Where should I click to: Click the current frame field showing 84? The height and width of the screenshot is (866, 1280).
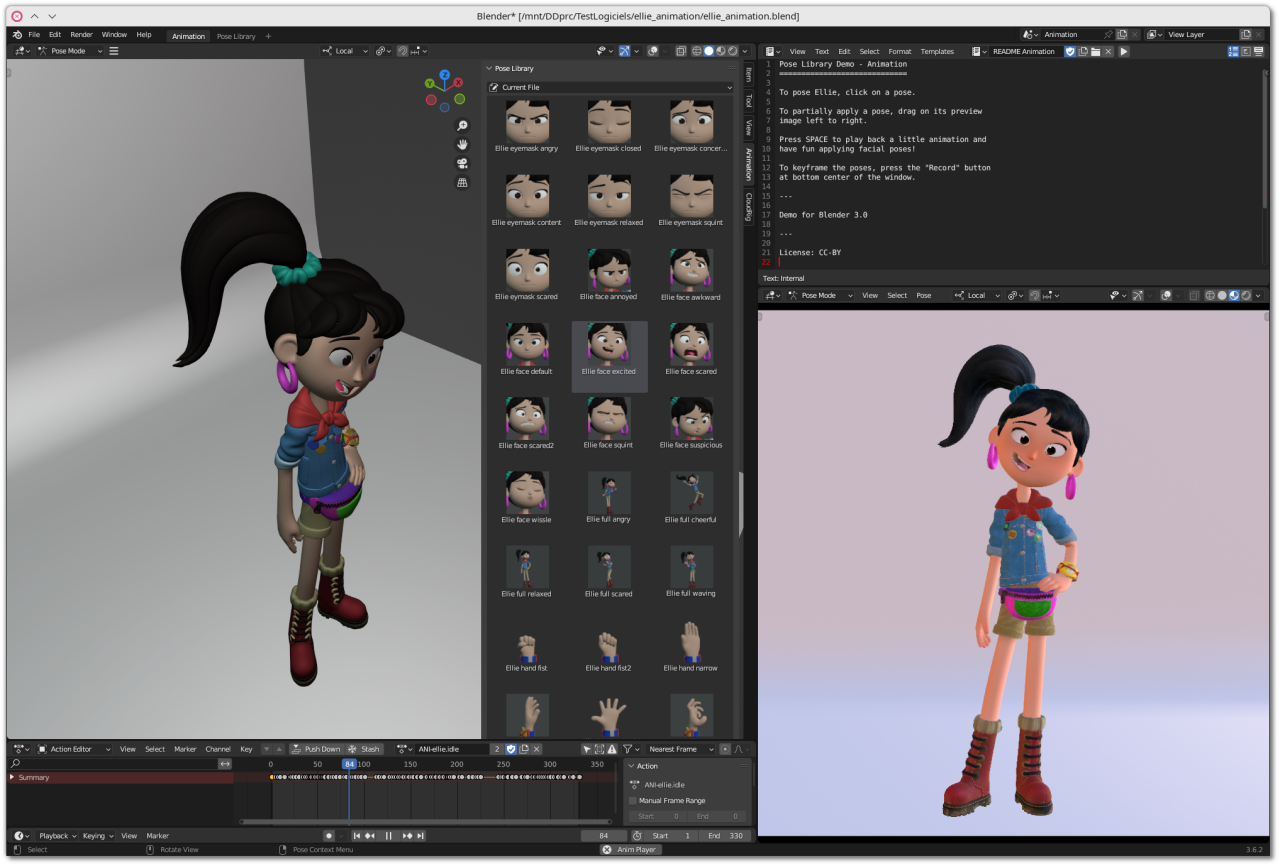click(x=604, y=836)
